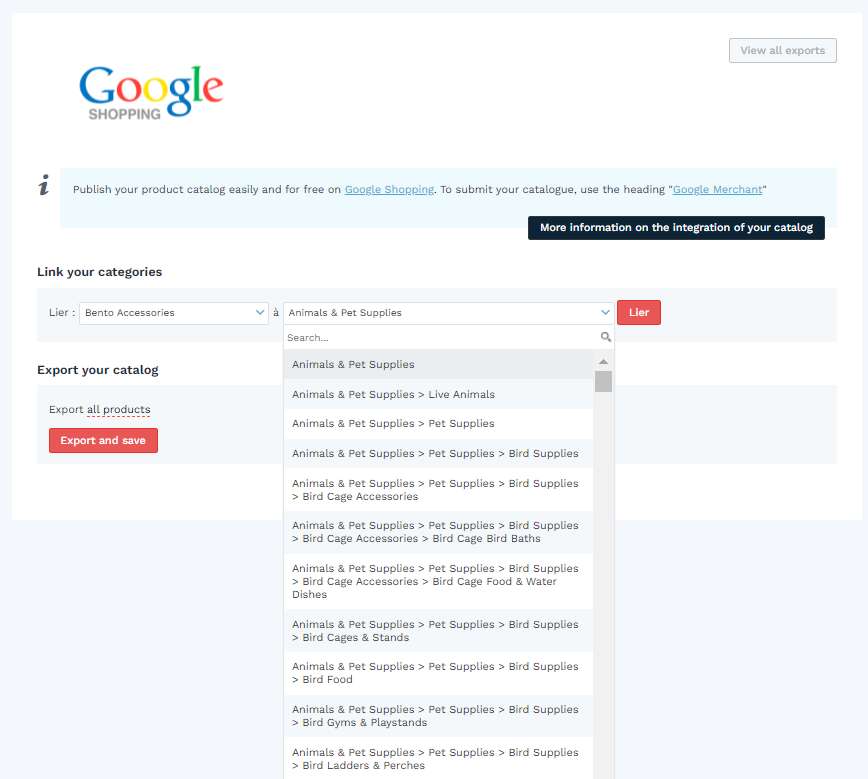Select 'Animals & Pet Supplies' top option
868x779 pixels.
[438, 364]
